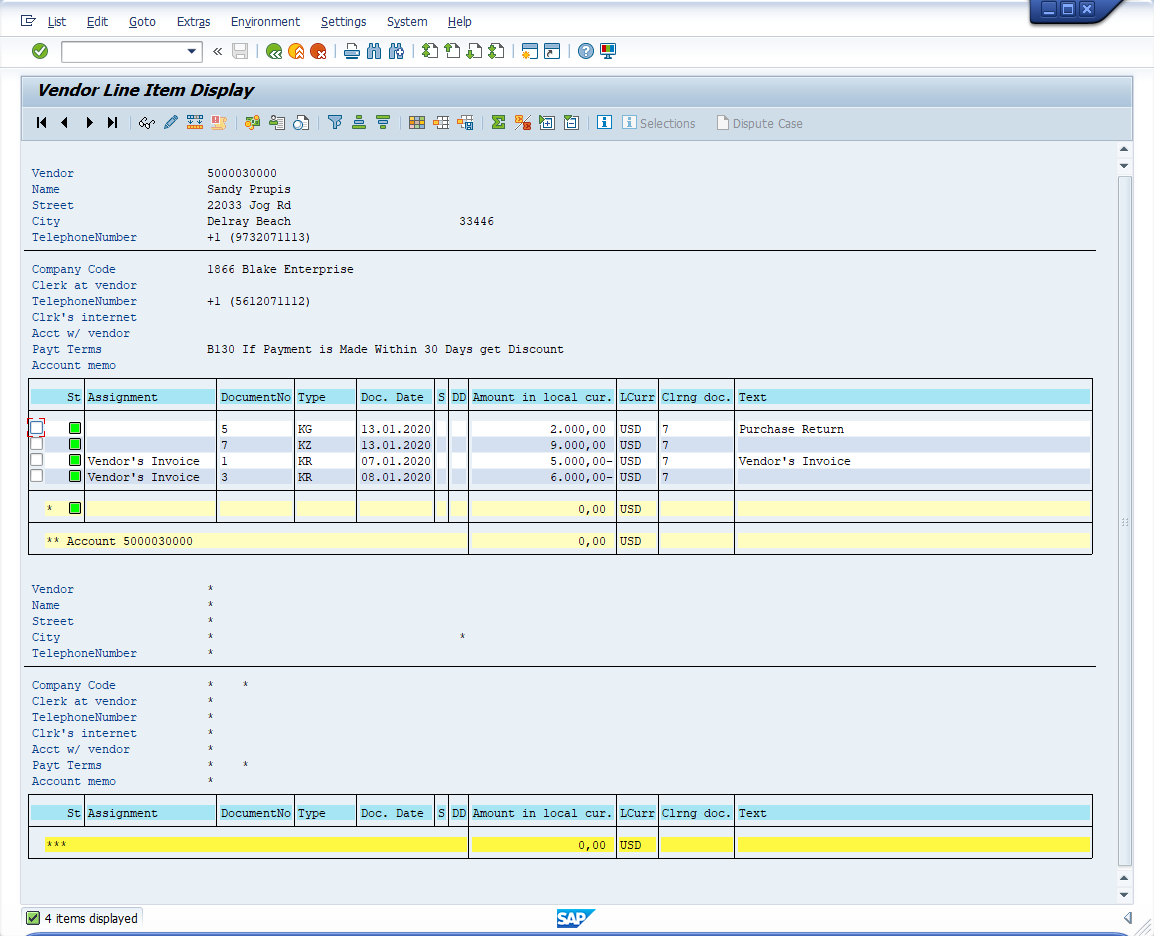Open the Goto menu
Screen dimensions: 1154x936
pyautogui.click(x=142, y=21)
